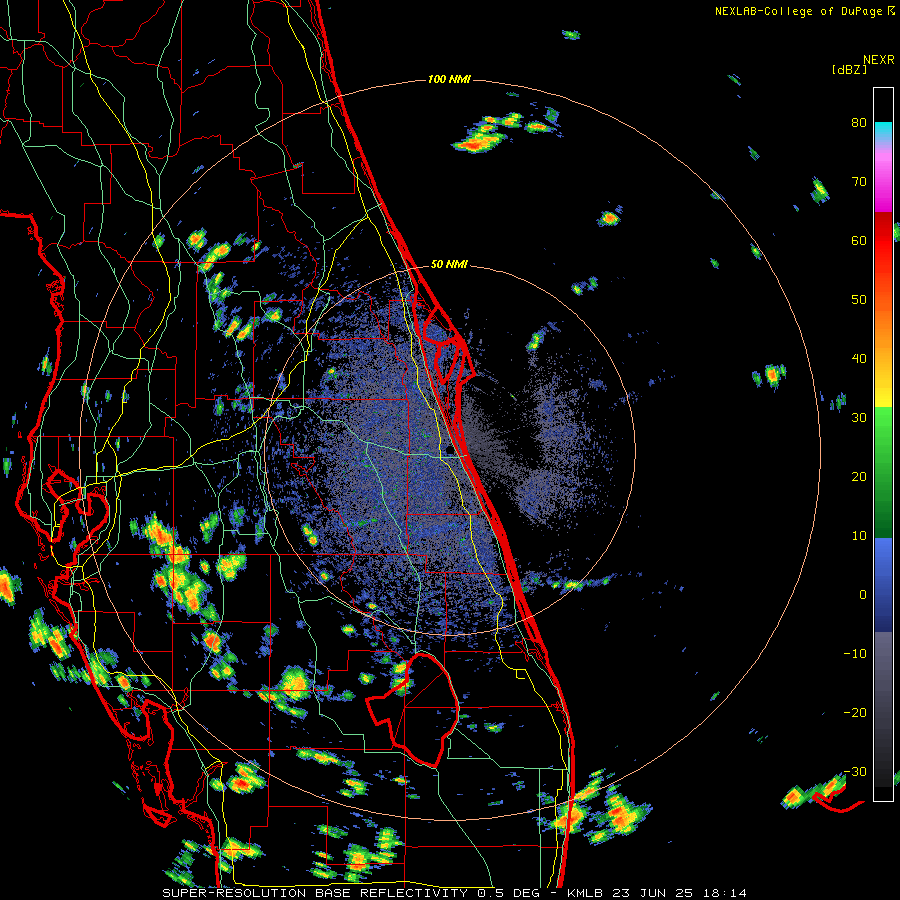Click the 50 value on the dBZ scale

[859, 300]
